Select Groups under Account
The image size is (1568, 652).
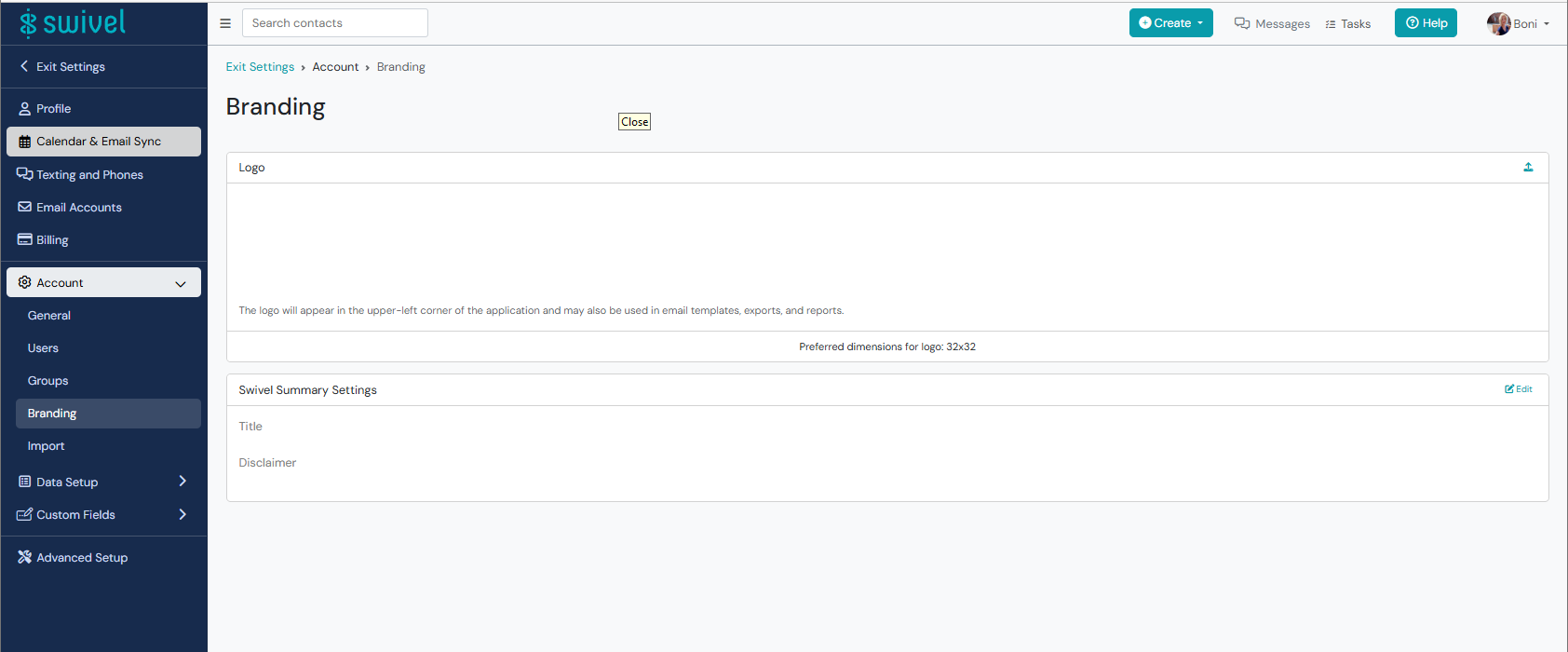point(108,381)
